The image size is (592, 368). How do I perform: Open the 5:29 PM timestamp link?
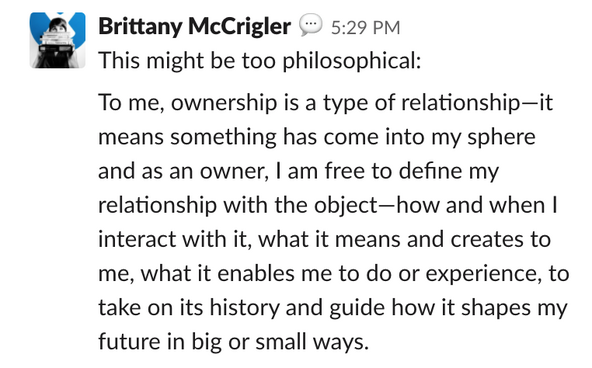pyautogui.click(x=365, y=28)
